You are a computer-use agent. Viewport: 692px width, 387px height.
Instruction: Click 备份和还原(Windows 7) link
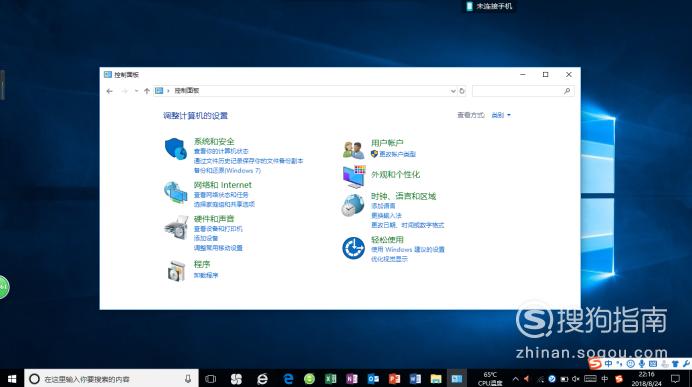point(227,170)
